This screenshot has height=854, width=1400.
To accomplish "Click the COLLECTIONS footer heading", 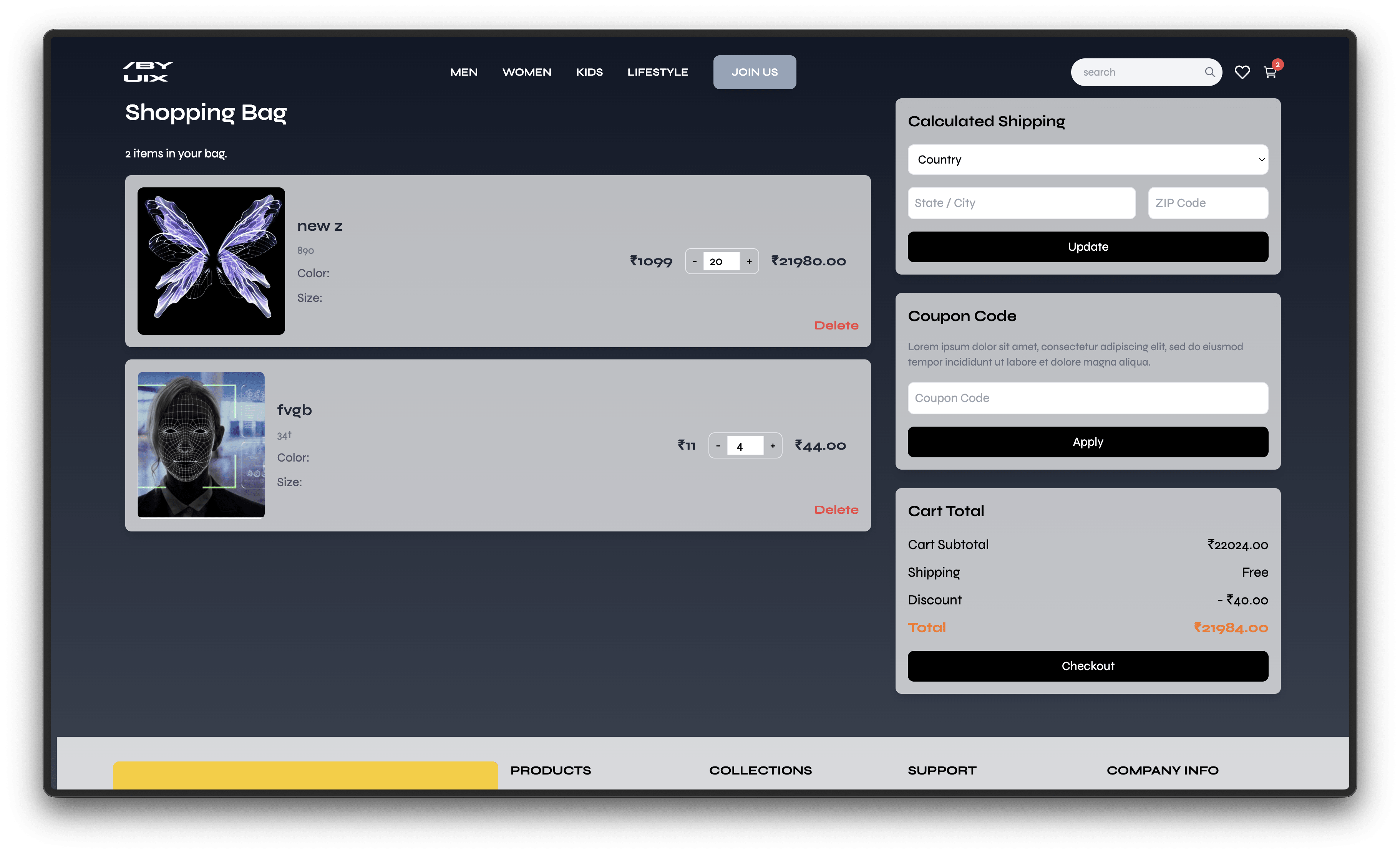I will (x=760, y=771).
